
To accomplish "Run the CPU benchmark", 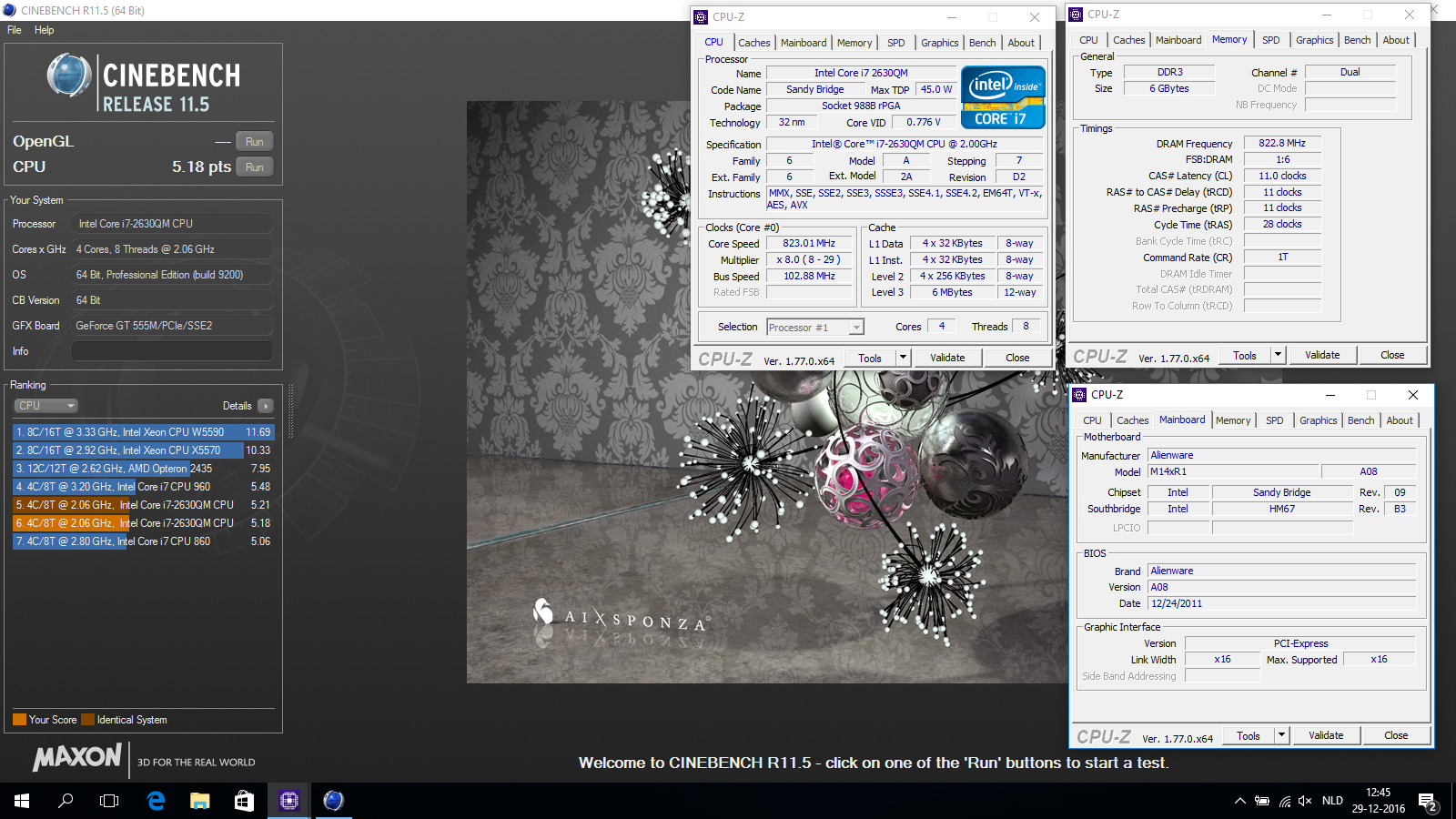I will coord(255,167).
